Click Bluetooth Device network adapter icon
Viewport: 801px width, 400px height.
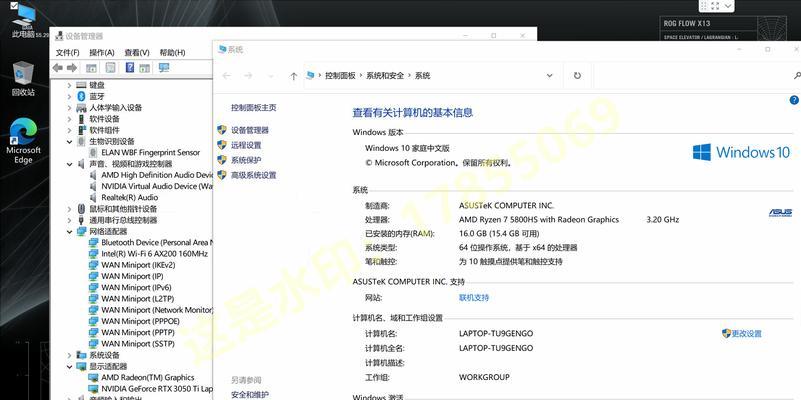(x=93, y=242)
